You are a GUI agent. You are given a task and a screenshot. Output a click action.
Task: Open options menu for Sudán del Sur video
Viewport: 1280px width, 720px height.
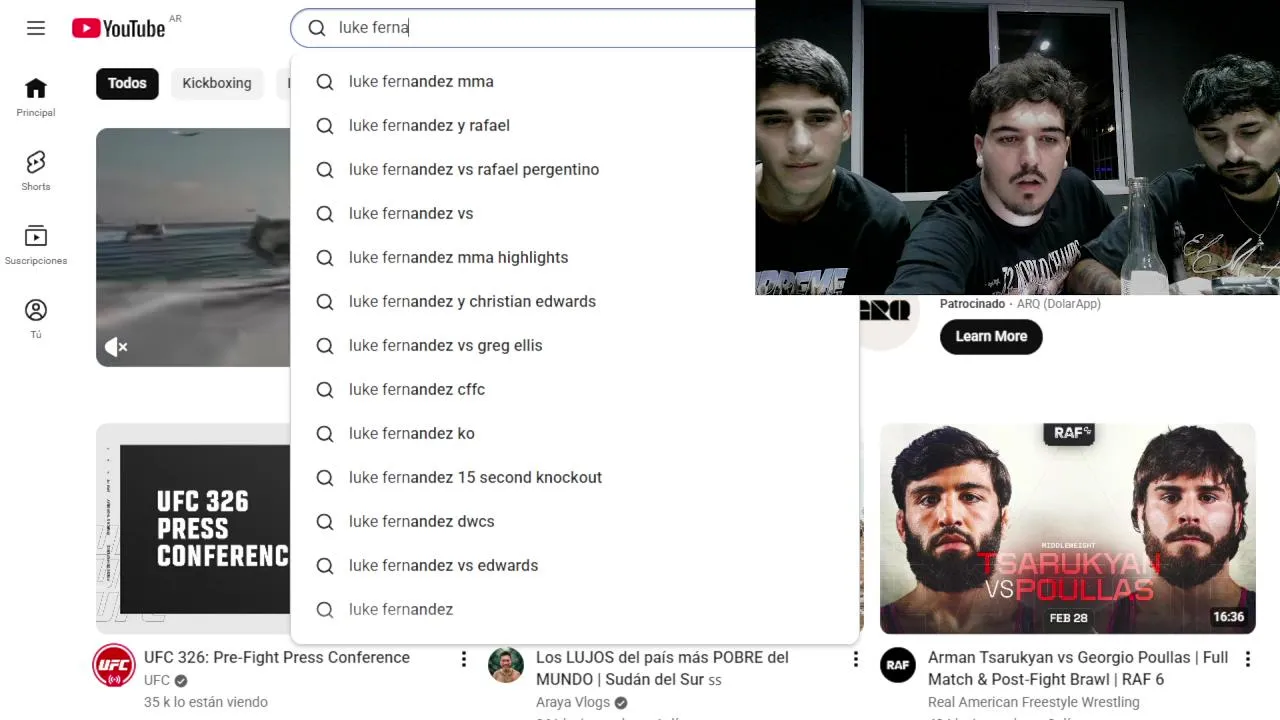click(855, 659)
